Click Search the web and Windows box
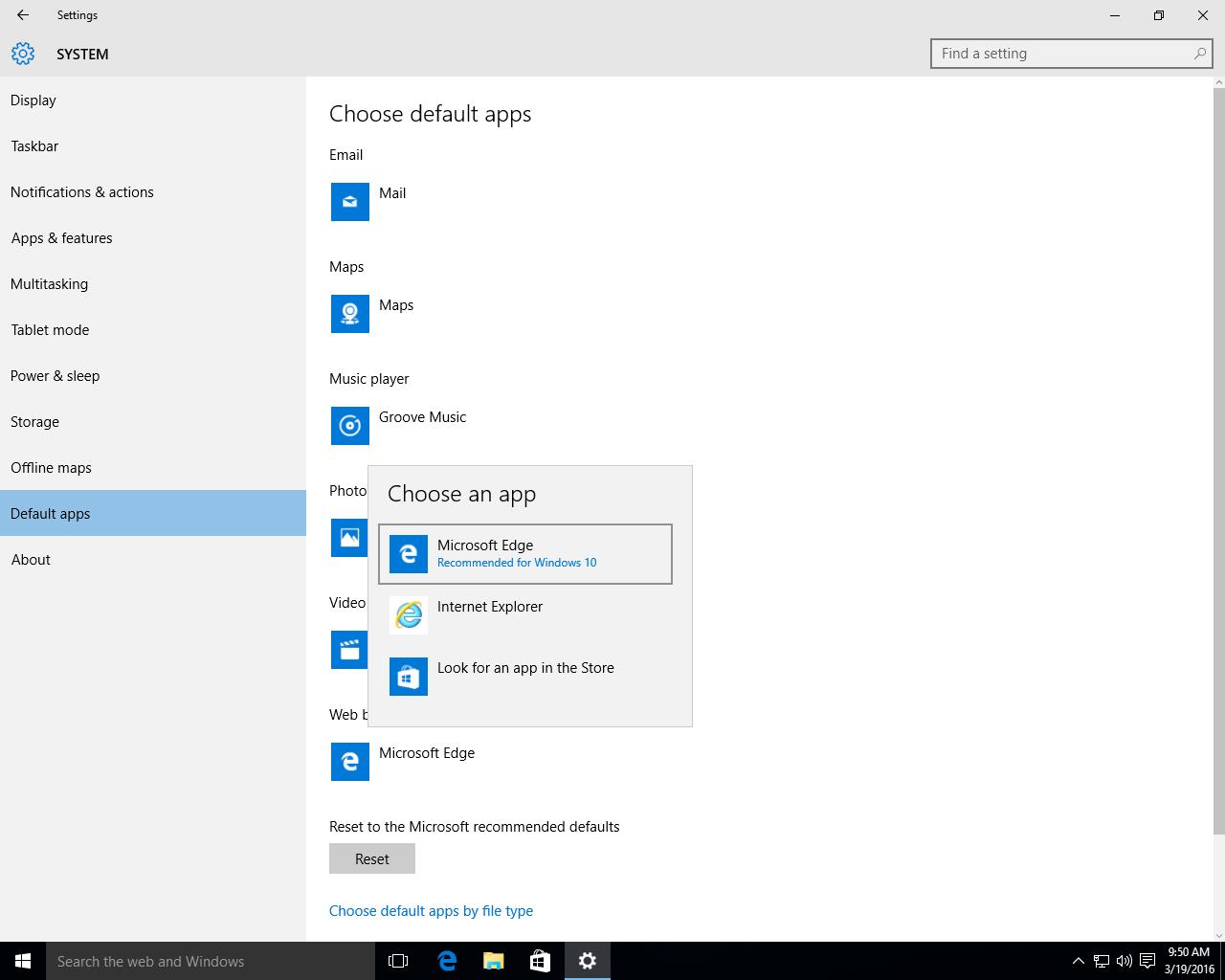The height and width of the screenshot is (980, 1225). (x=211, y=961)
